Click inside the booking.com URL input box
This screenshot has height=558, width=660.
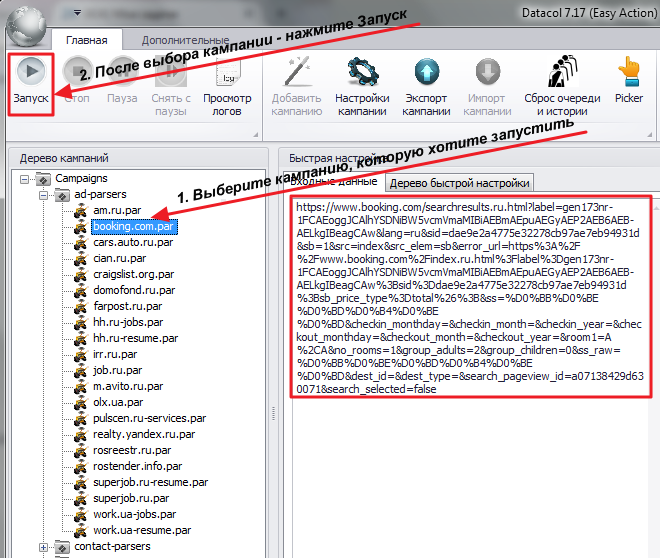click(471, 297)
